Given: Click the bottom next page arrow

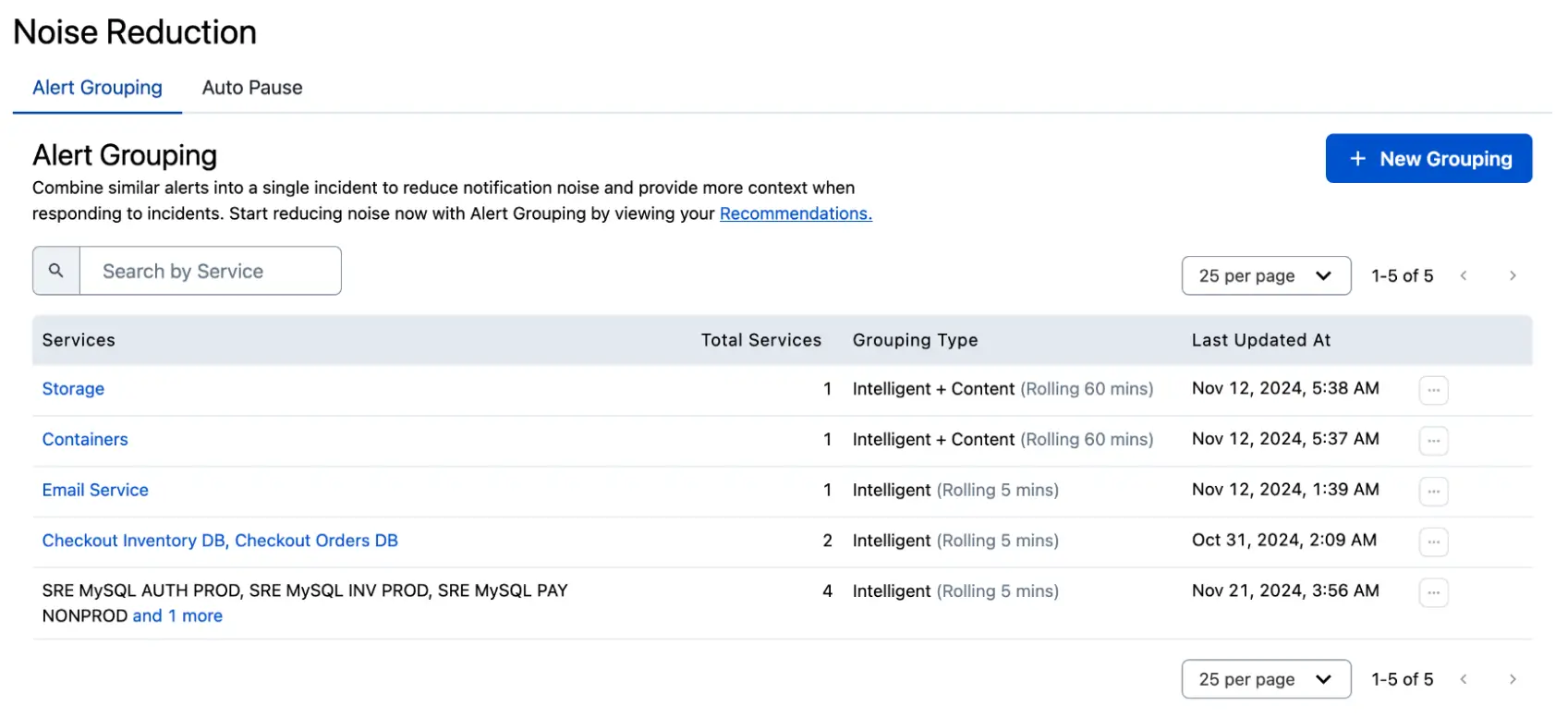Looking at the screenshot, I should click(1513, 679).
